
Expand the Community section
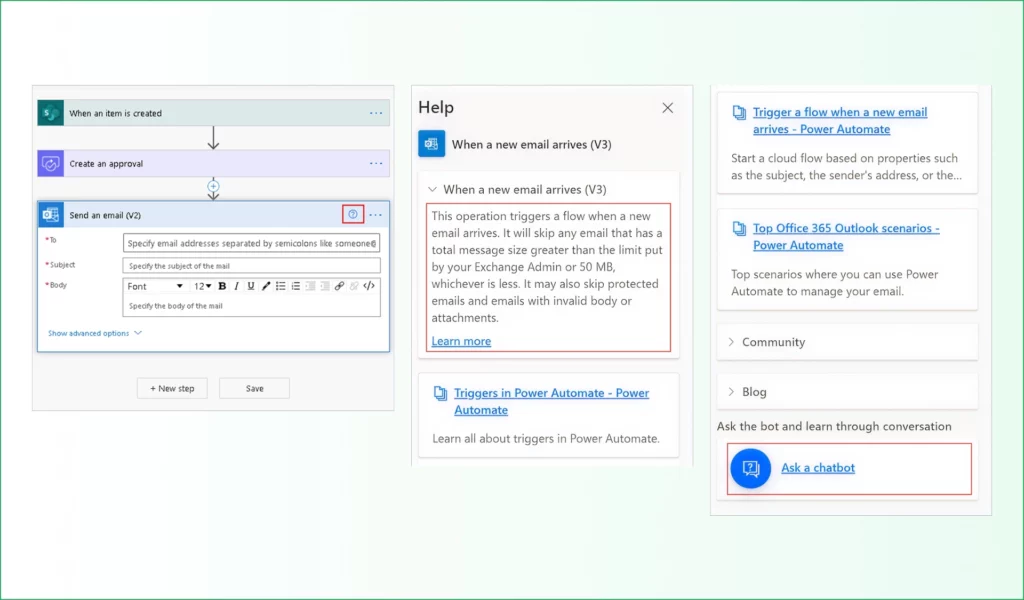click(x=847, y=342)
